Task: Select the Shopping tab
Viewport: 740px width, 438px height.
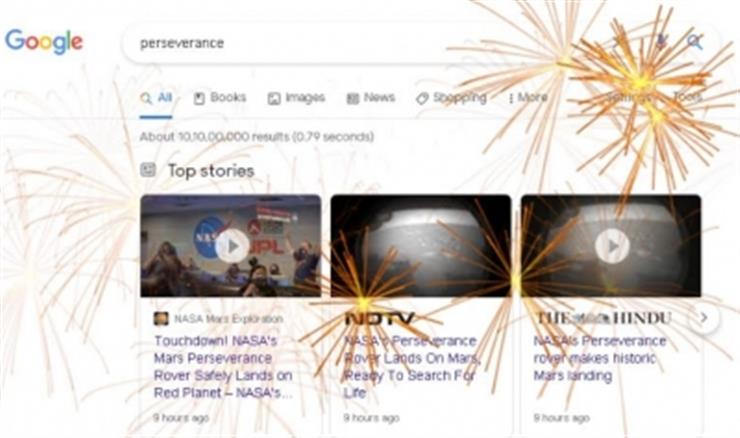Action: coord(451,98)
